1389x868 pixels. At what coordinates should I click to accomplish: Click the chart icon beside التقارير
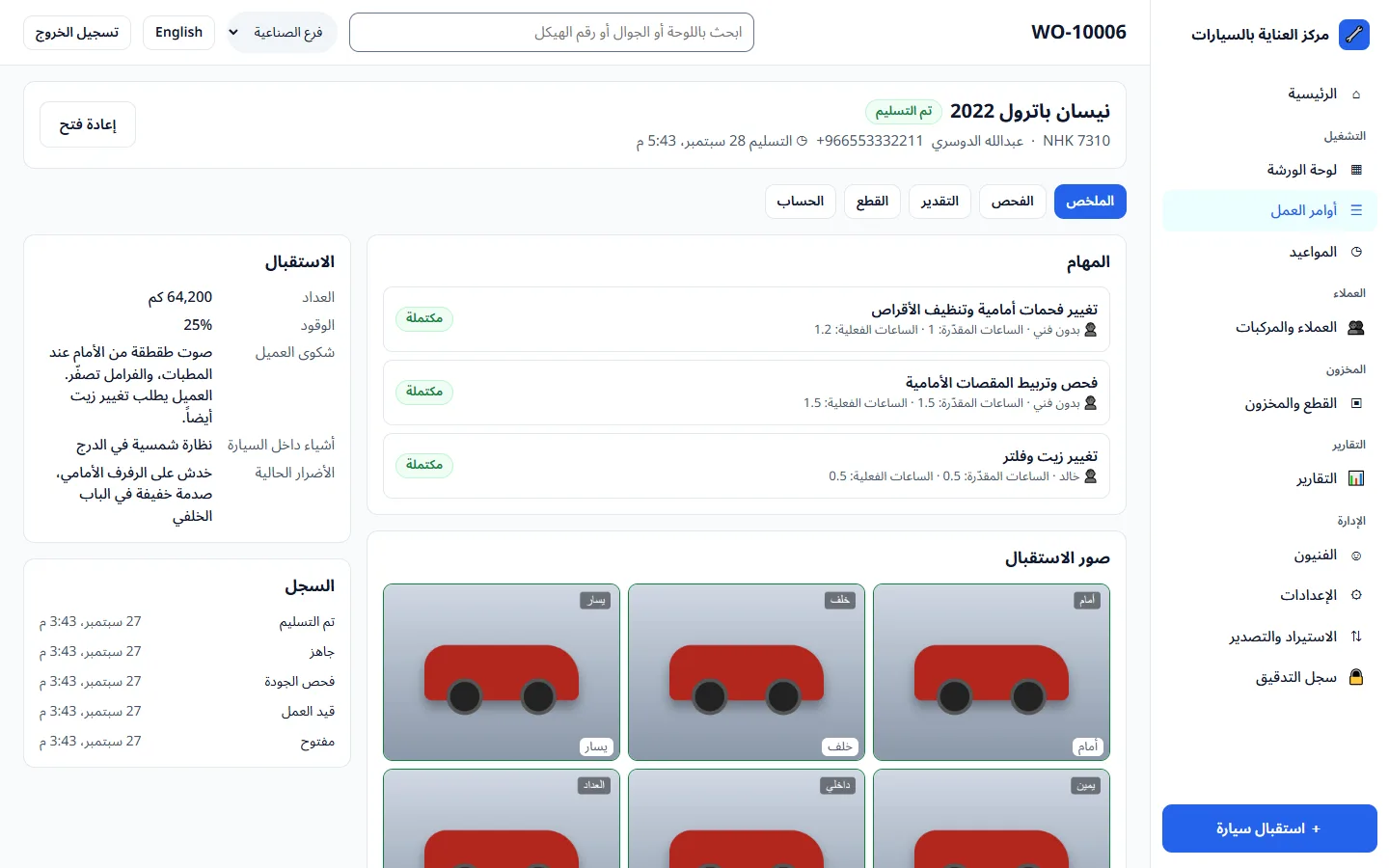(1356, 478)
